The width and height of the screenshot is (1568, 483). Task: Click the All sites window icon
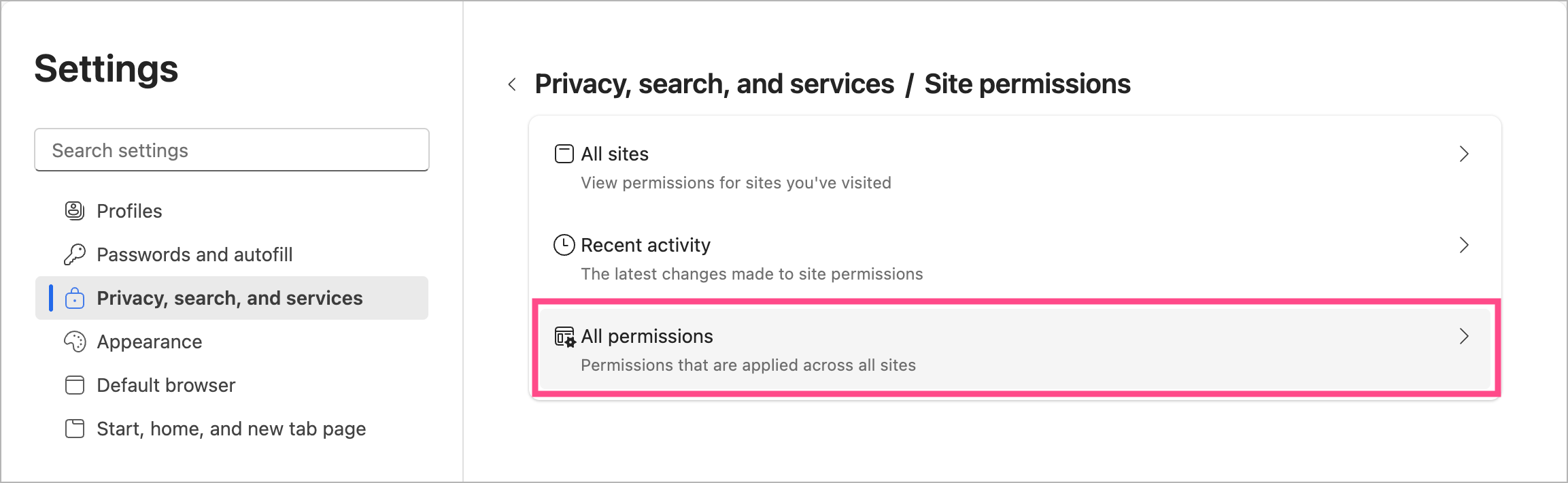[x=564, y=154]
